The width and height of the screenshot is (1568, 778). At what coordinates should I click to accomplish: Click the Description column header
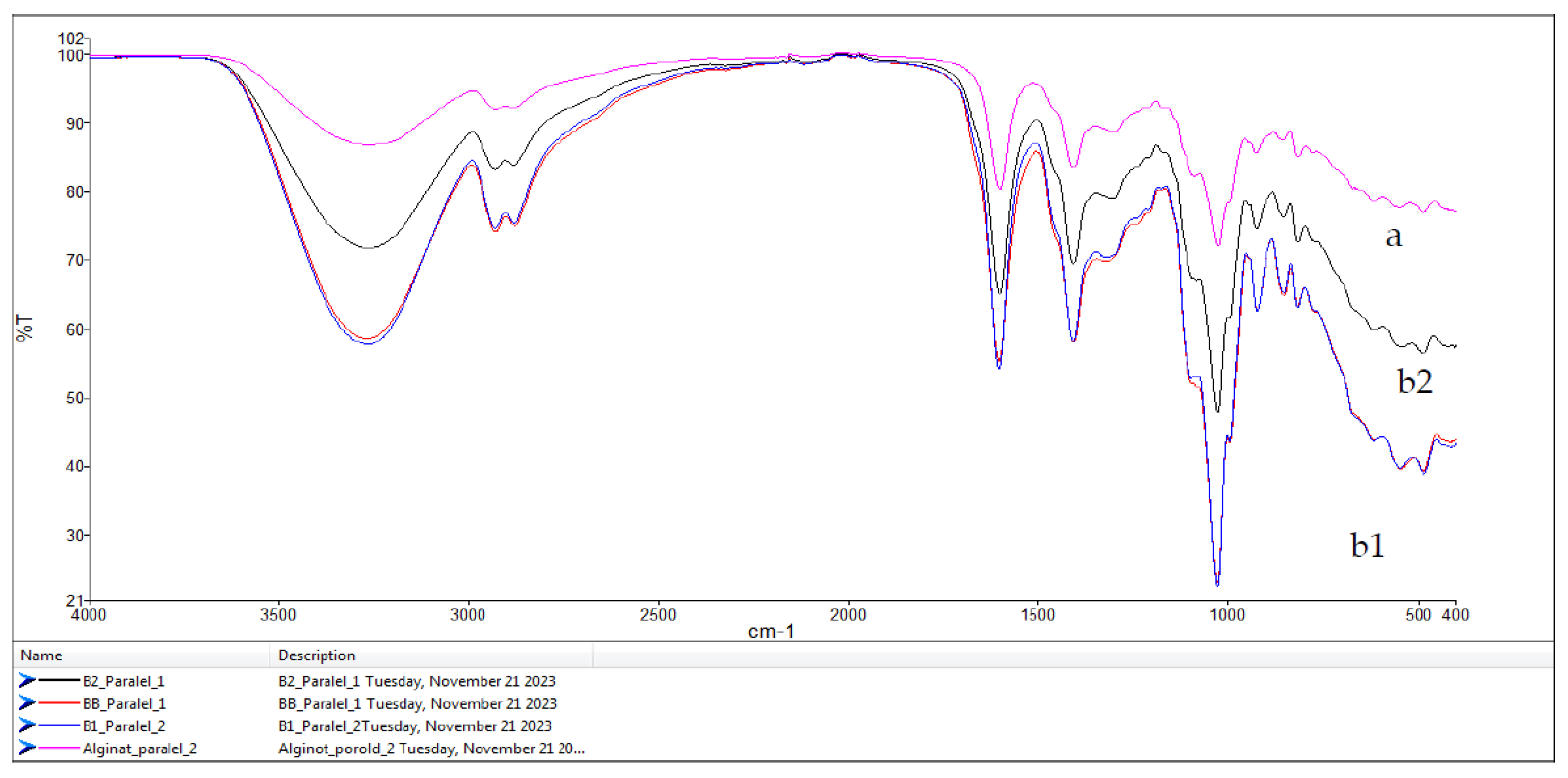click(316, 655)
